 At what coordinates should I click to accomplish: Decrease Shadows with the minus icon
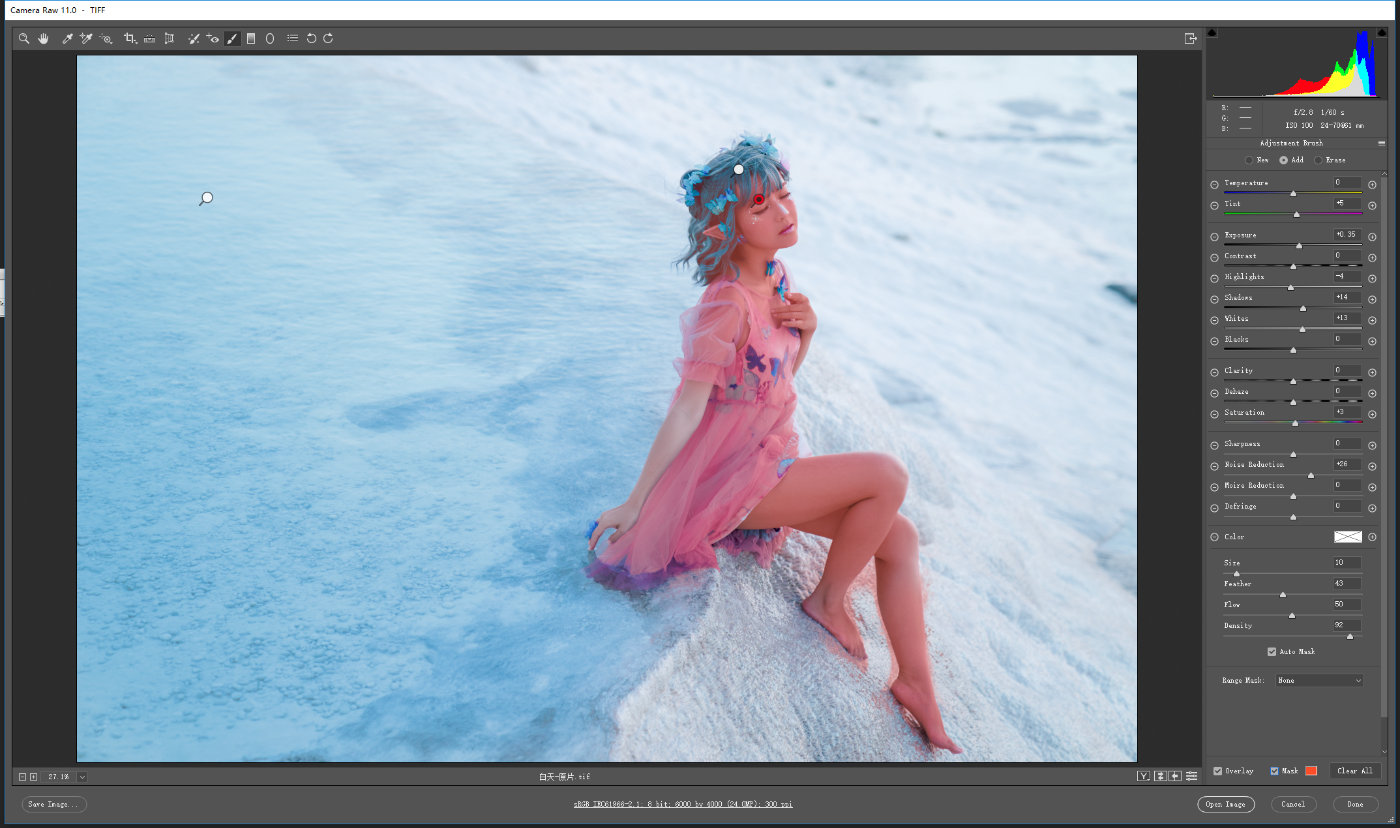coord(1214,299)
